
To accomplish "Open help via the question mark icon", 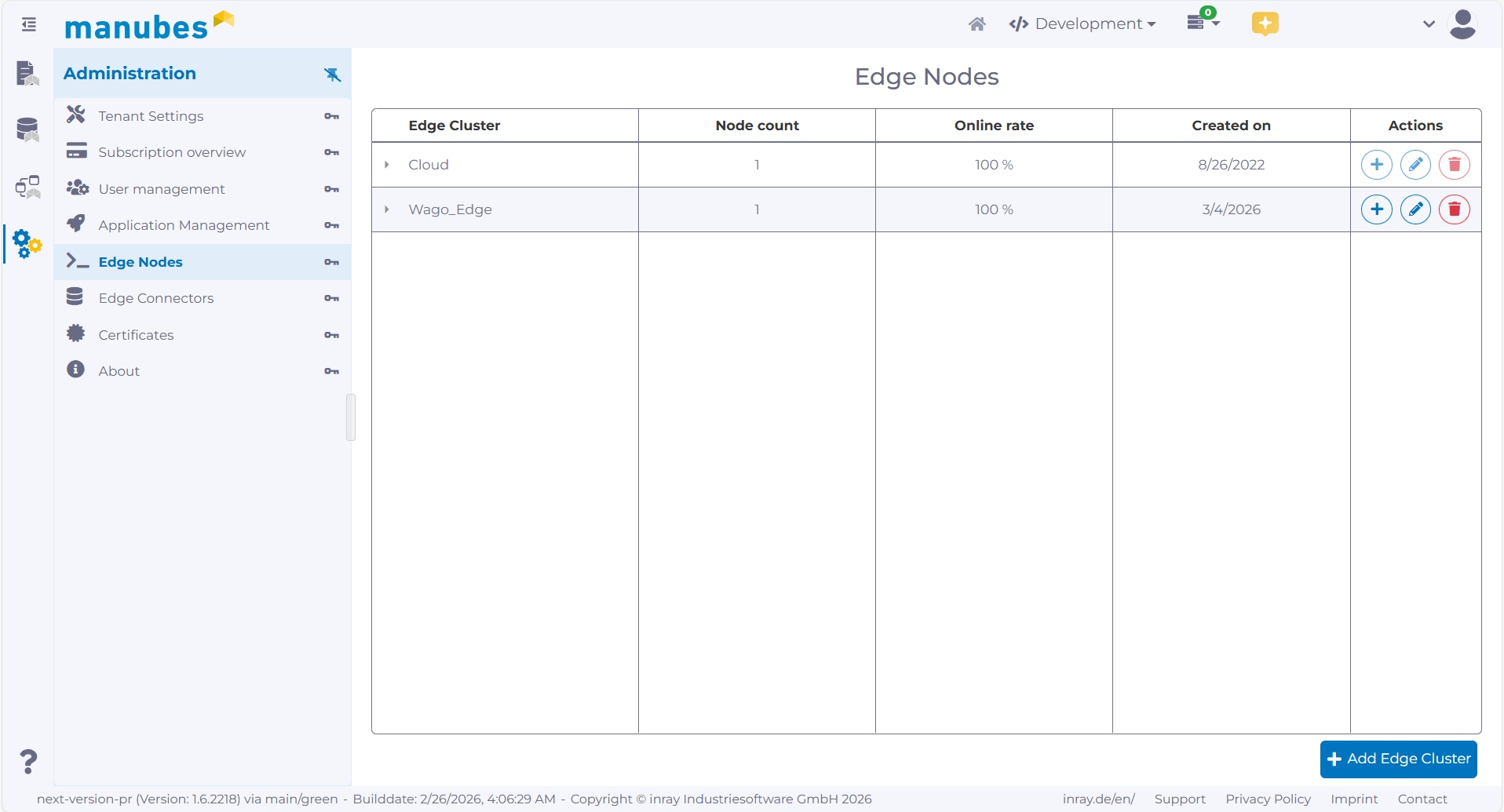I will (x=27, y=760).
